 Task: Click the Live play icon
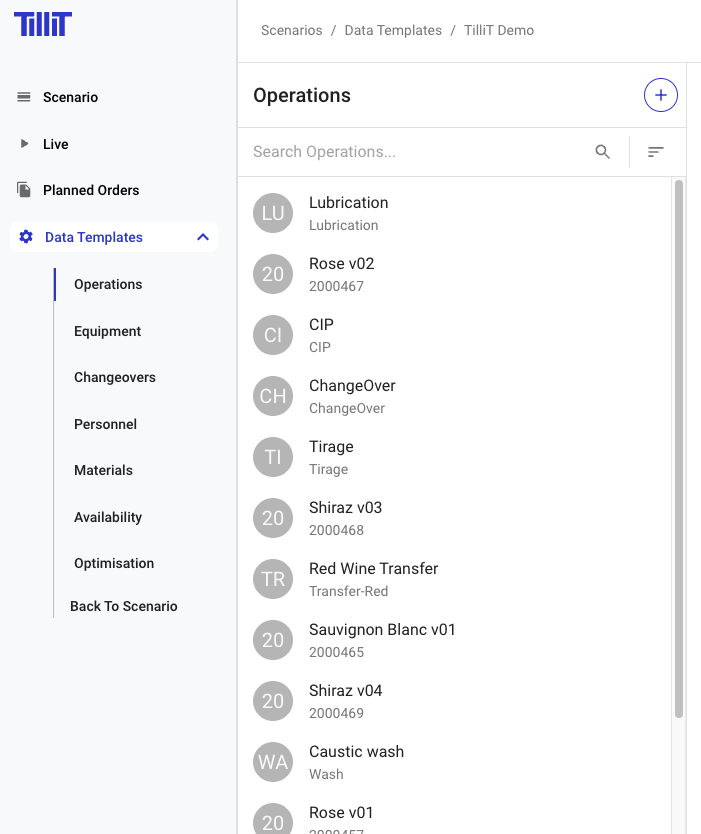click(24, 144)
